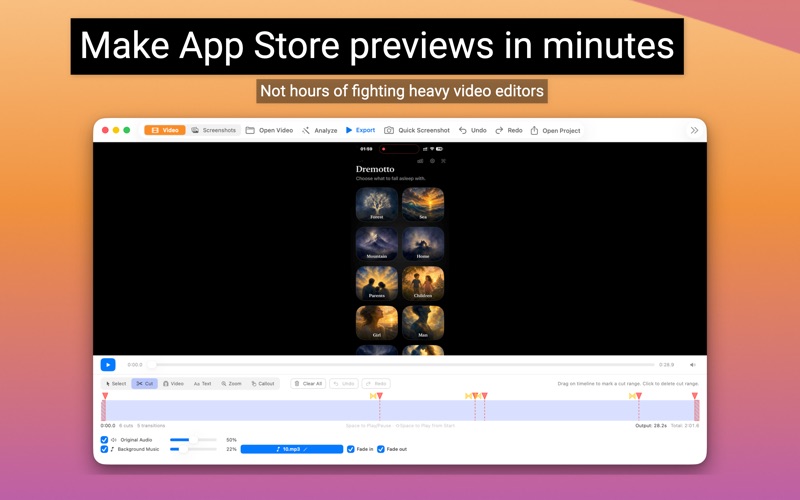Click the 'Output: 28.2s' text

tap(651, 426)
